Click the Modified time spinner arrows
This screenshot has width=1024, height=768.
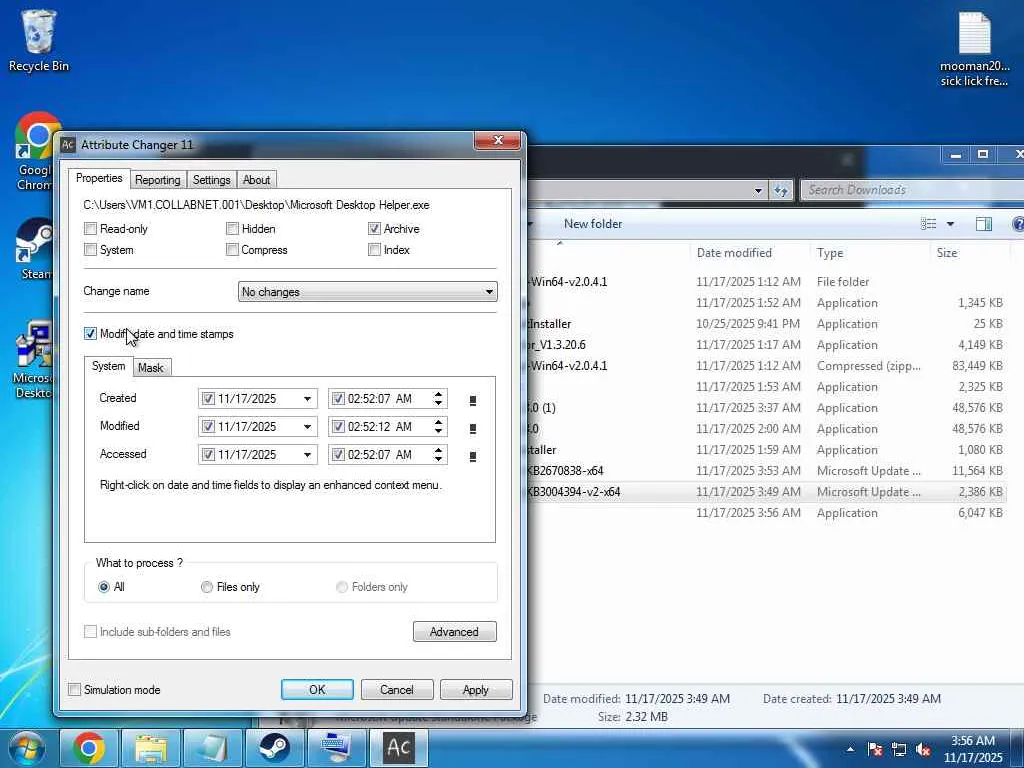(x=439, y=426)
